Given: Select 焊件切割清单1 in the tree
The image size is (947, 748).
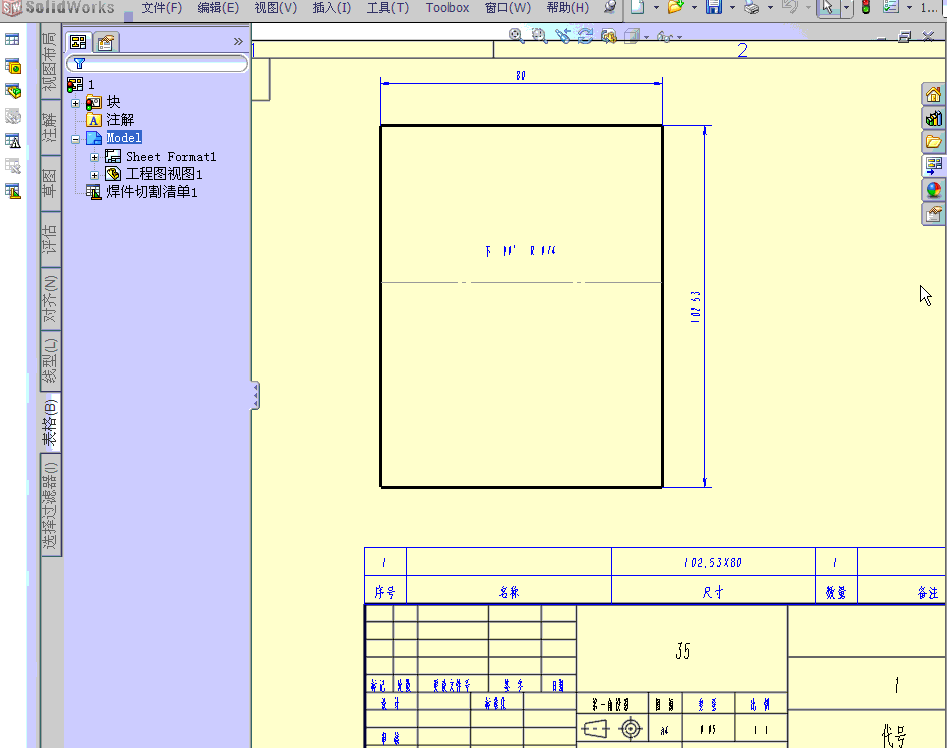Looking at the screenshot, I should (x=152, y=192).
